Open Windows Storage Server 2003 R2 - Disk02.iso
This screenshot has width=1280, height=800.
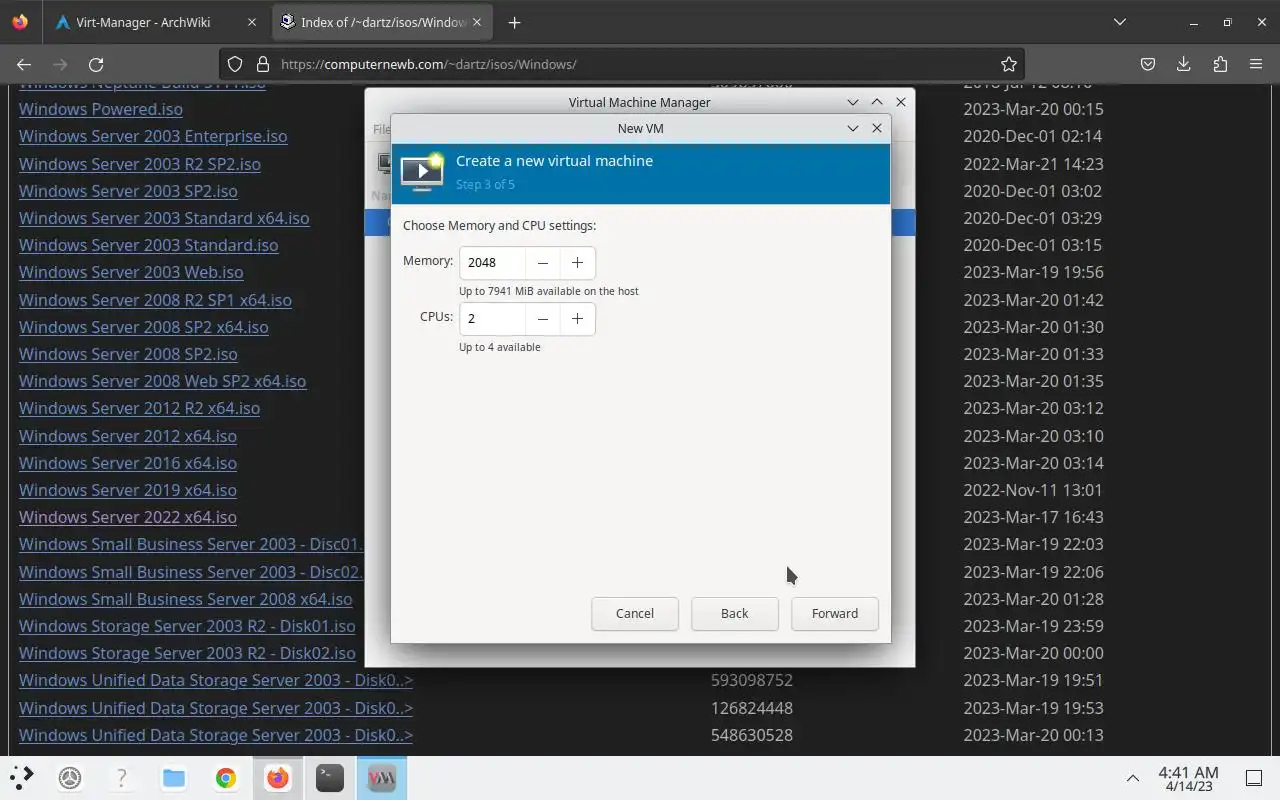tap(187, 653)
